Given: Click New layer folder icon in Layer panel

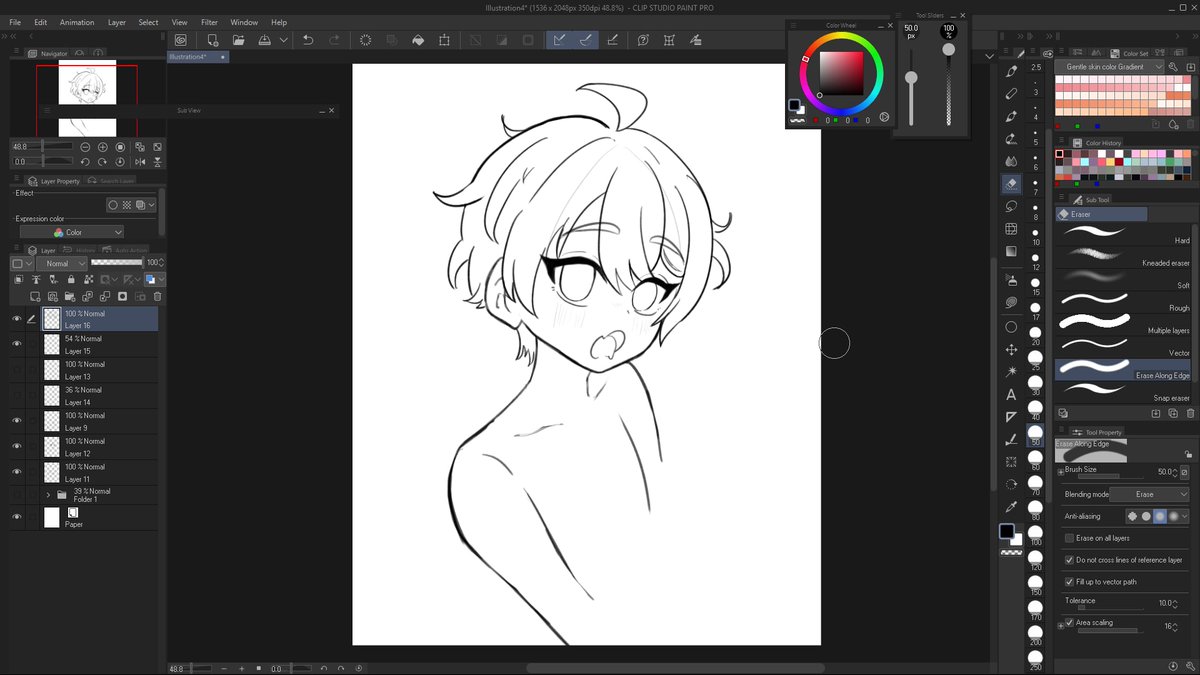Looking at the screenshot, I should click(71, 297).
